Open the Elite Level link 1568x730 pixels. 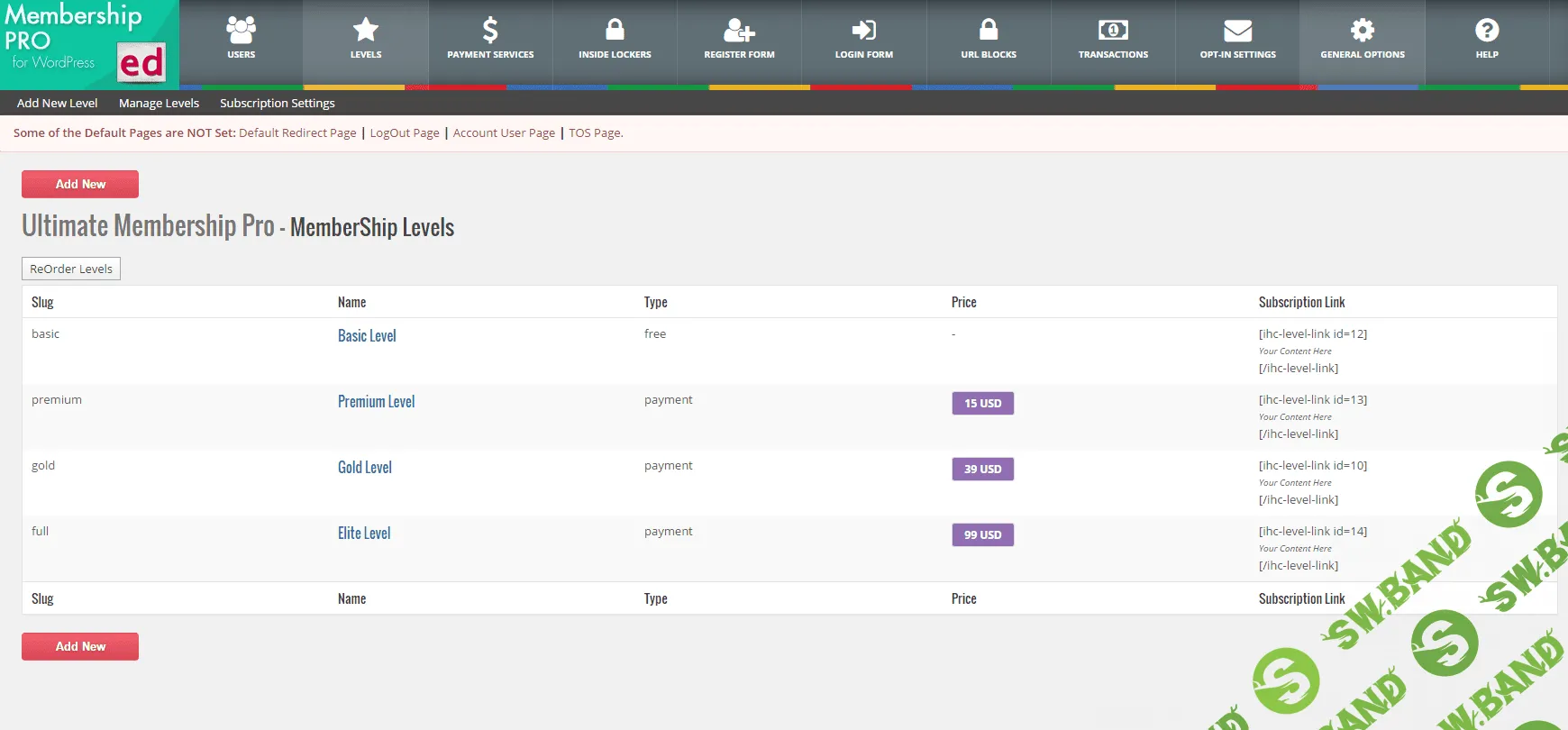click(x=364, y=534)
